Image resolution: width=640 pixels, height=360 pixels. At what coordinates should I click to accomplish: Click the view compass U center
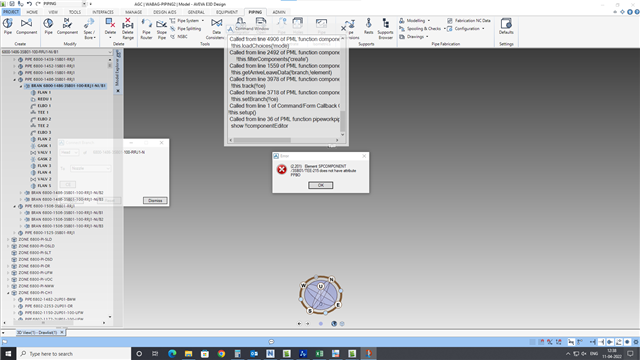pos(320,286)
